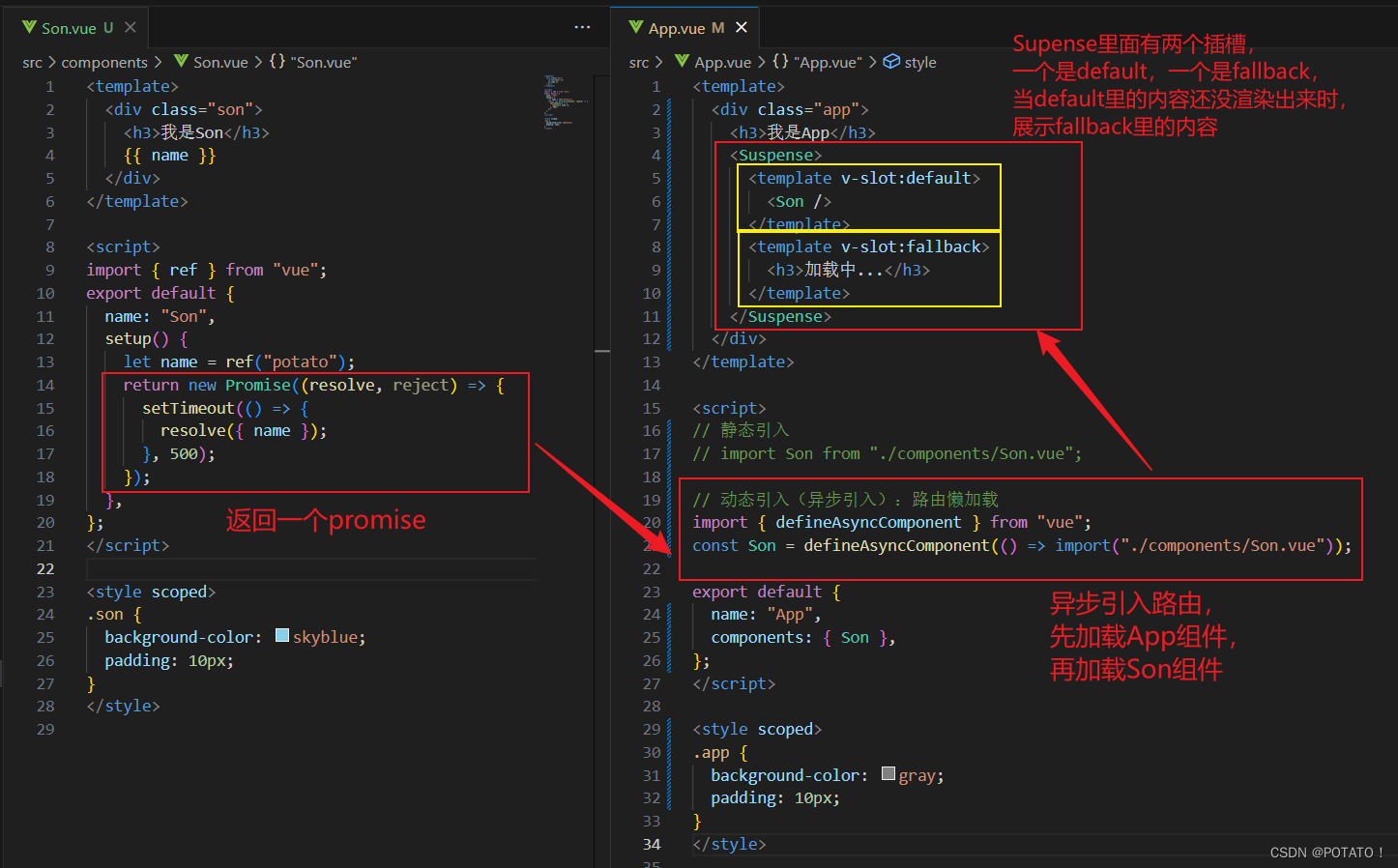Open the skyblue color swatch picker

(282, 635)
